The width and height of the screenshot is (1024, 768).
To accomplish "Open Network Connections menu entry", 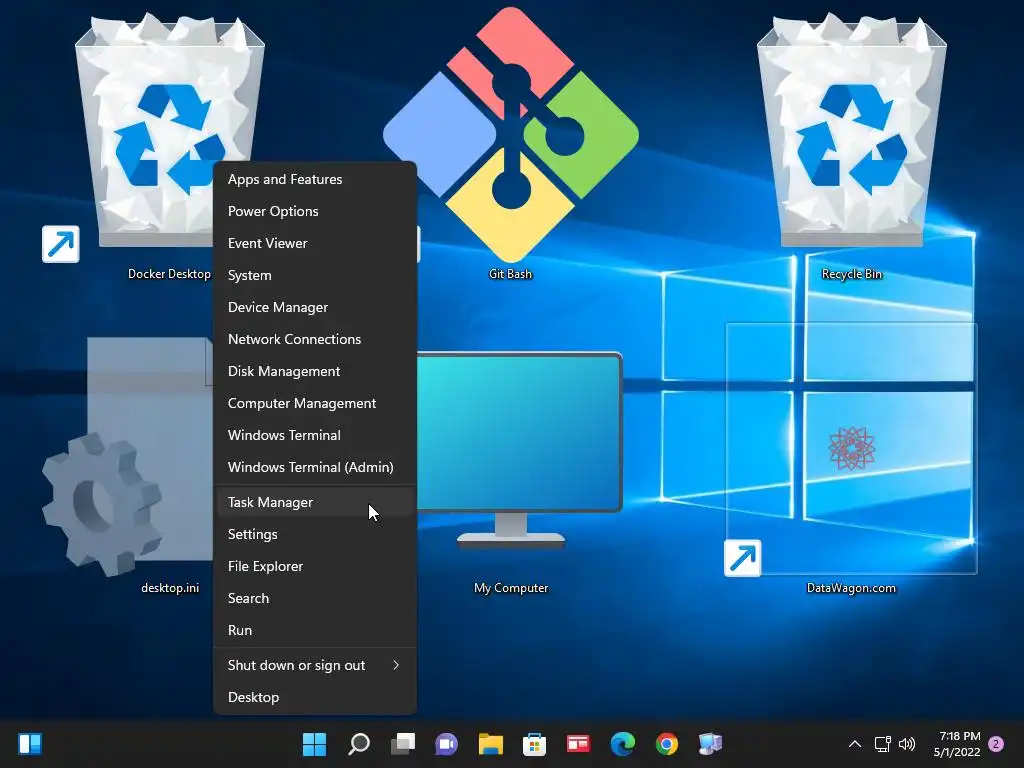I will [x=315, y=339].
